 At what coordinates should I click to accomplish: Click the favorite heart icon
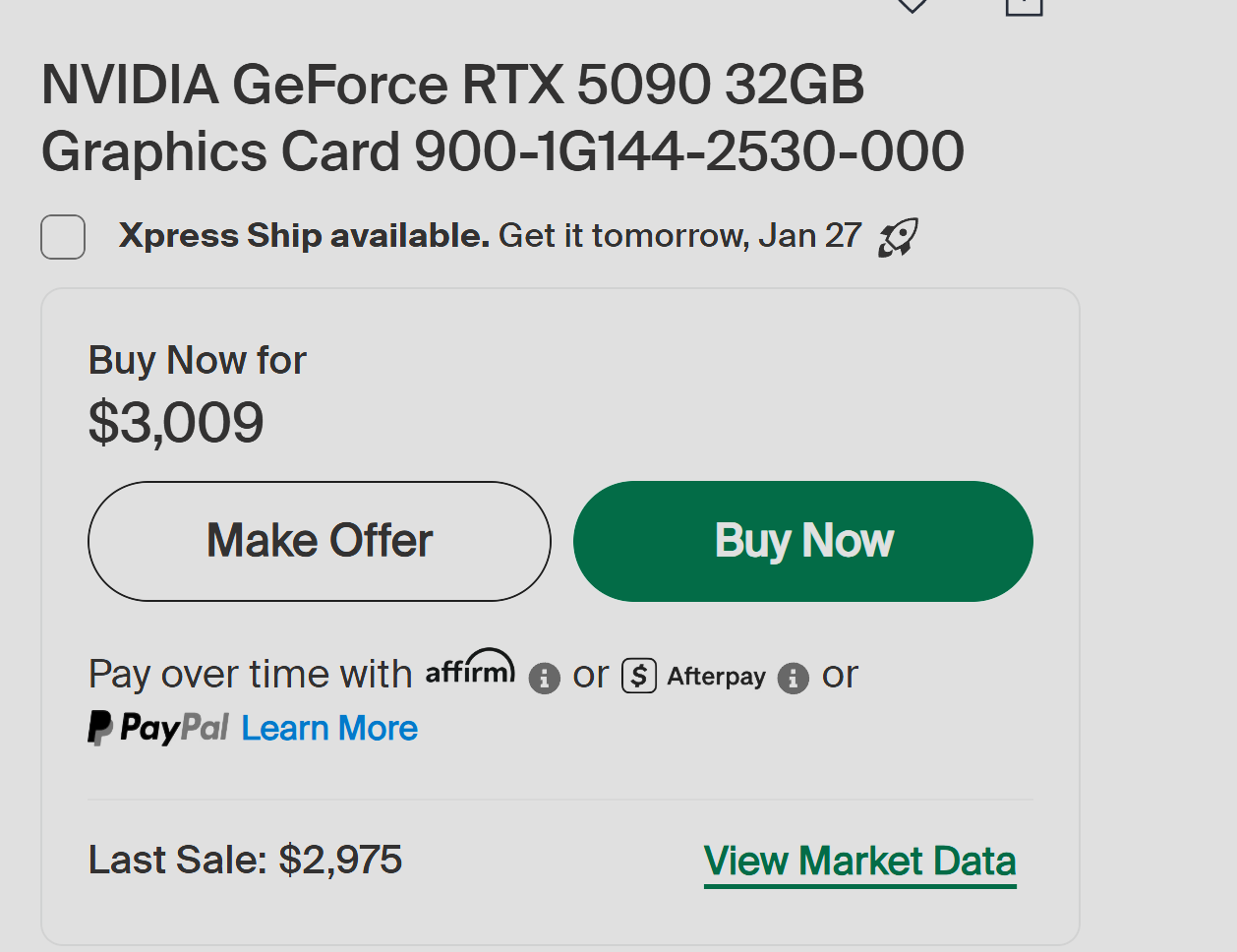(x=913, y=5)
